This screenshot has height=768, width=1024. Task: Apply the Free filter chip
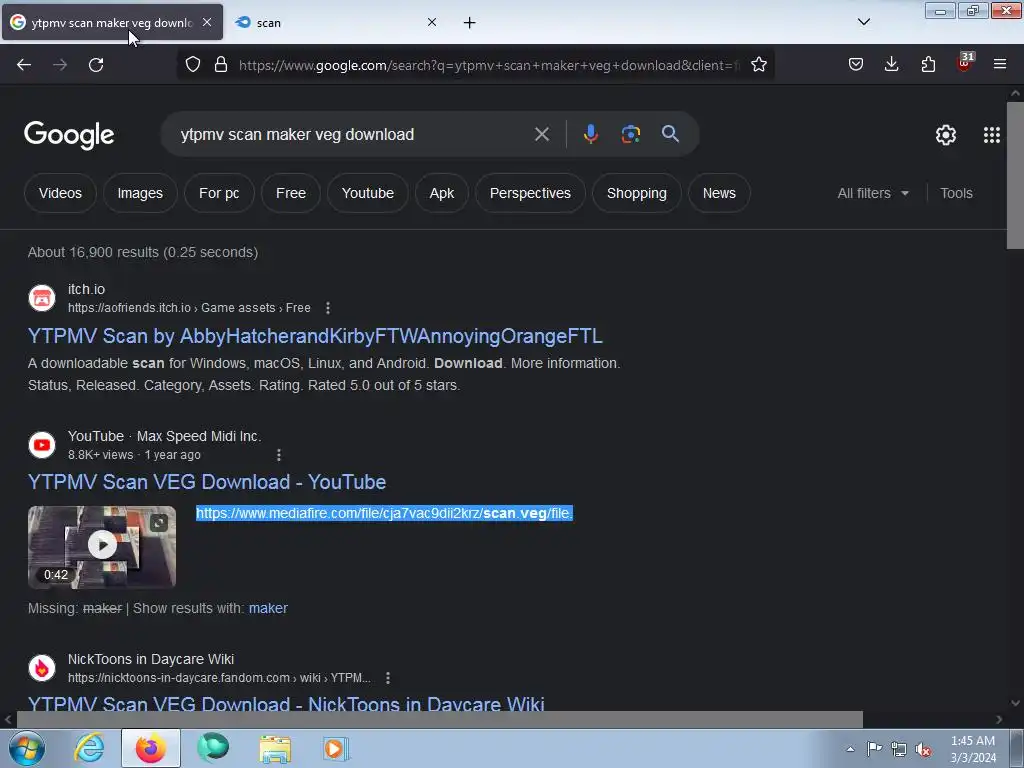tap(291, 193)
